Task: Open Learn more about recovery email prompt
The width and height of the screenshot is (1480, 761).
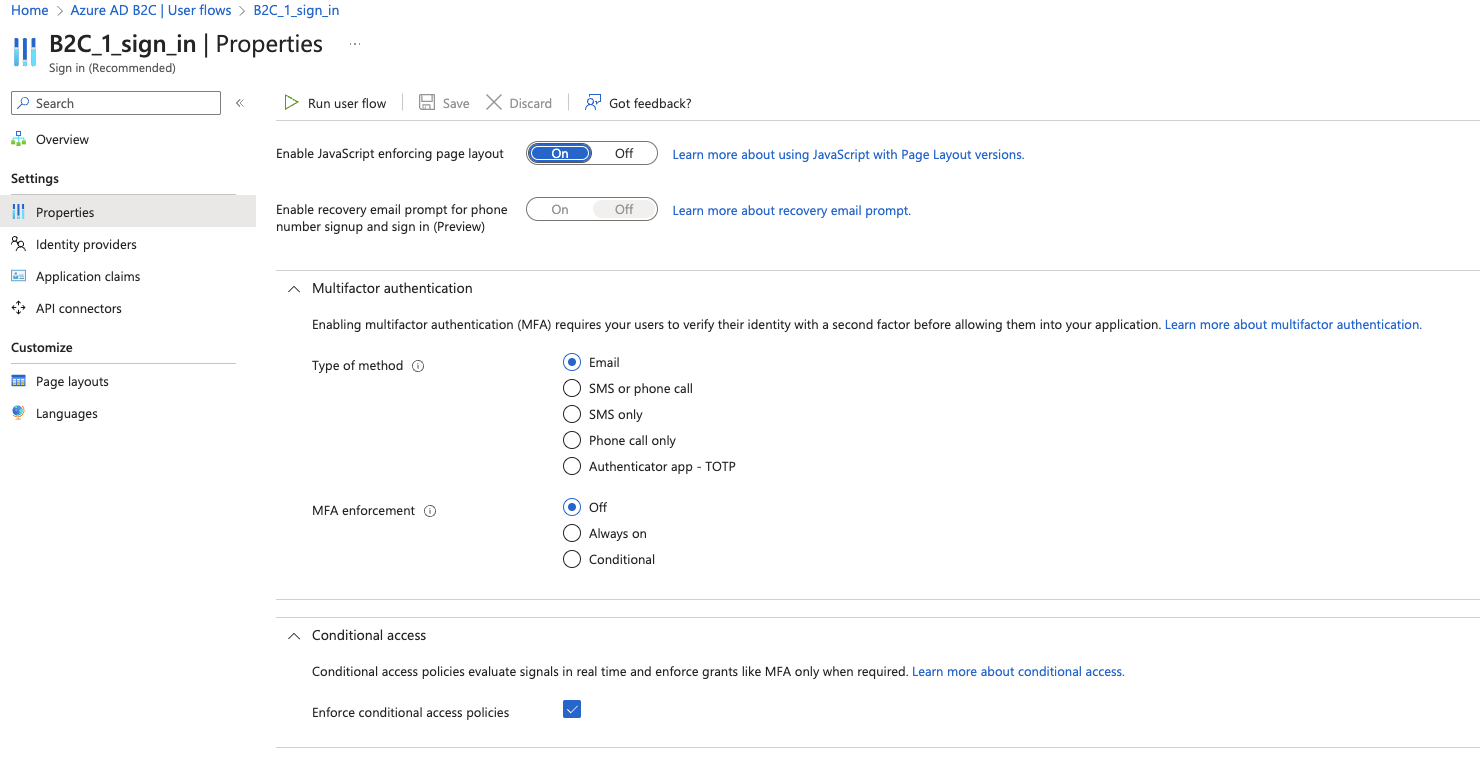Action: 792,210
